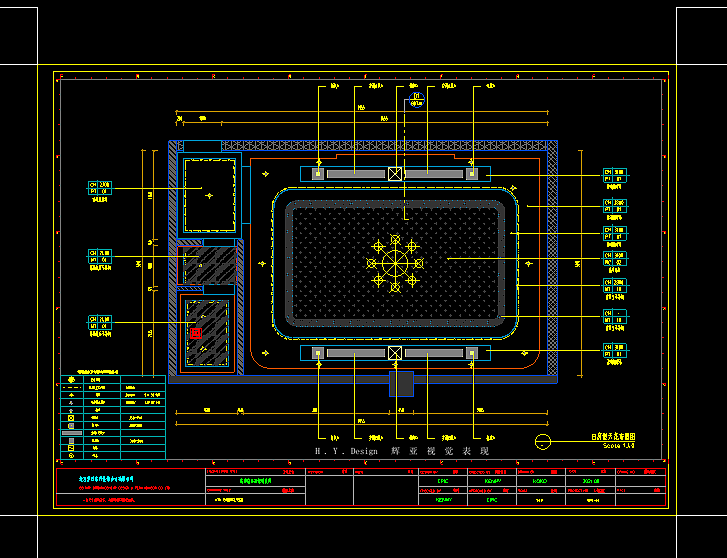The width and height of the screenshot is (727, 558).
Task: Select the dark door block at the bottom wall
Action: click(x=402, y=384)
